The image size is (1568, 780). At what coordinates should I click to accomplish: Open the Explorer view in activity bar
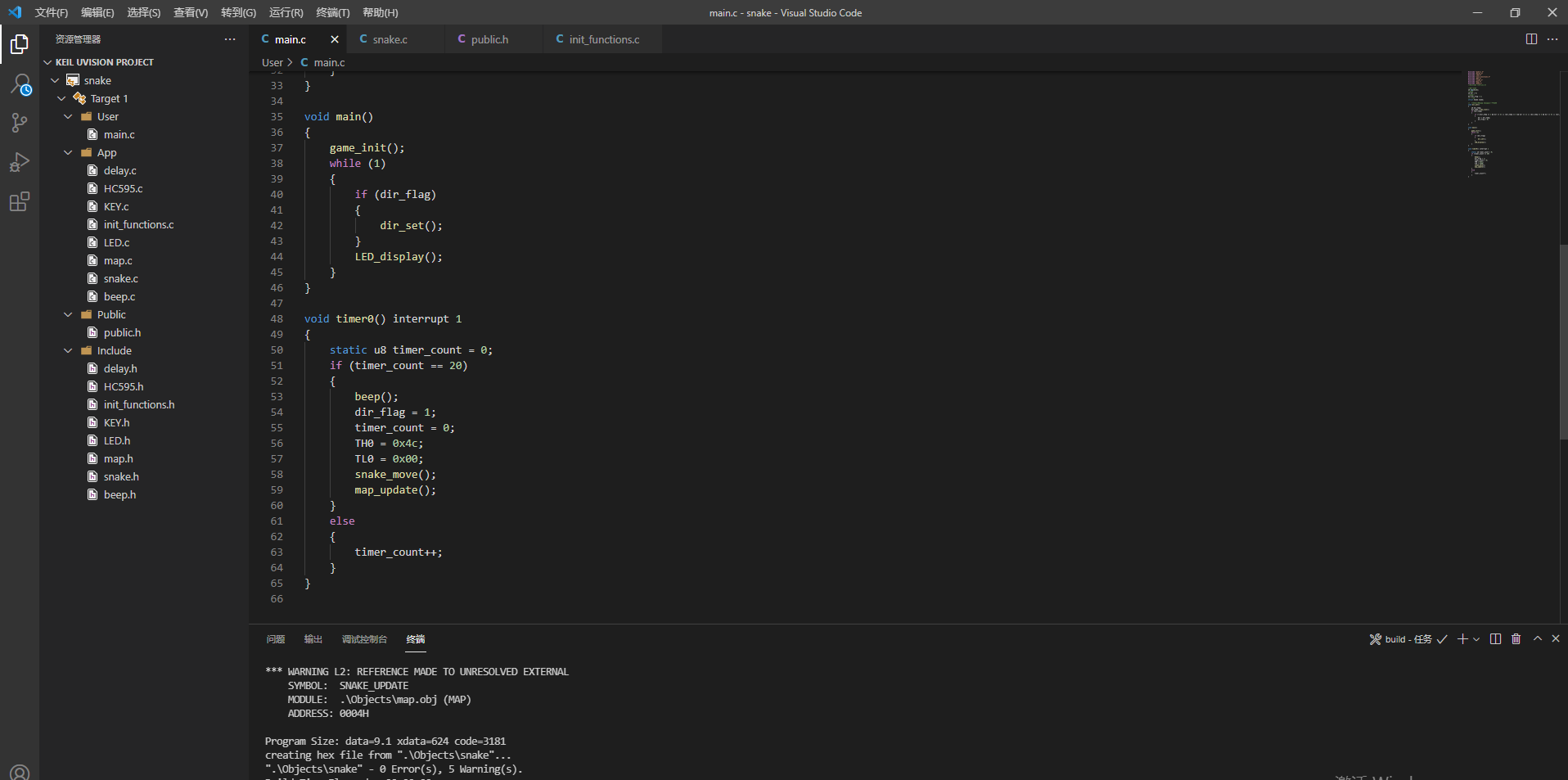coord(20,44)
